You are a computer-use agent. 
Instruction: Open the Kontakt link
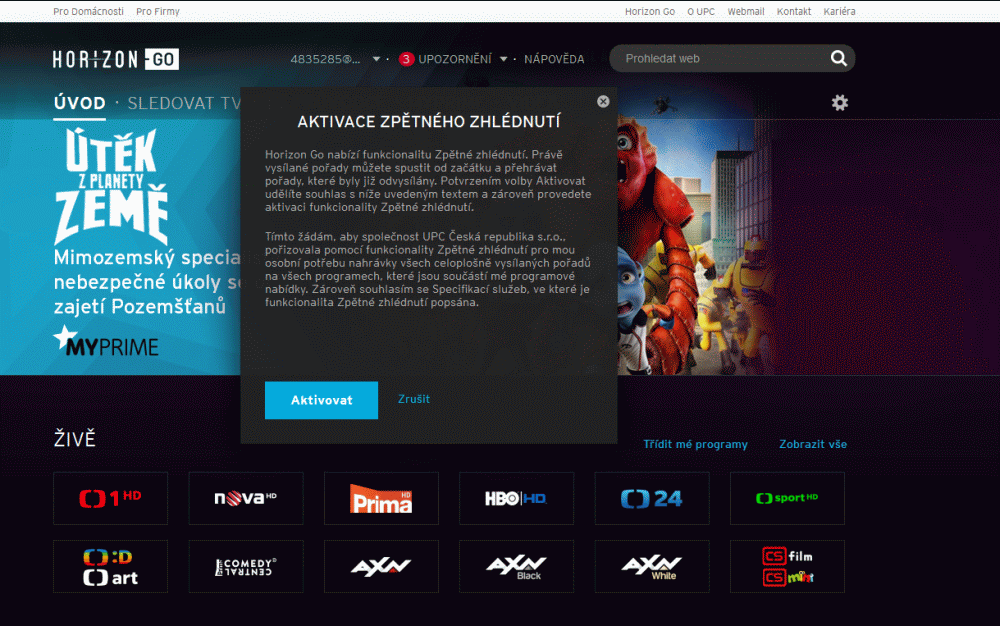pyautogui.click(x=794, y=11)
